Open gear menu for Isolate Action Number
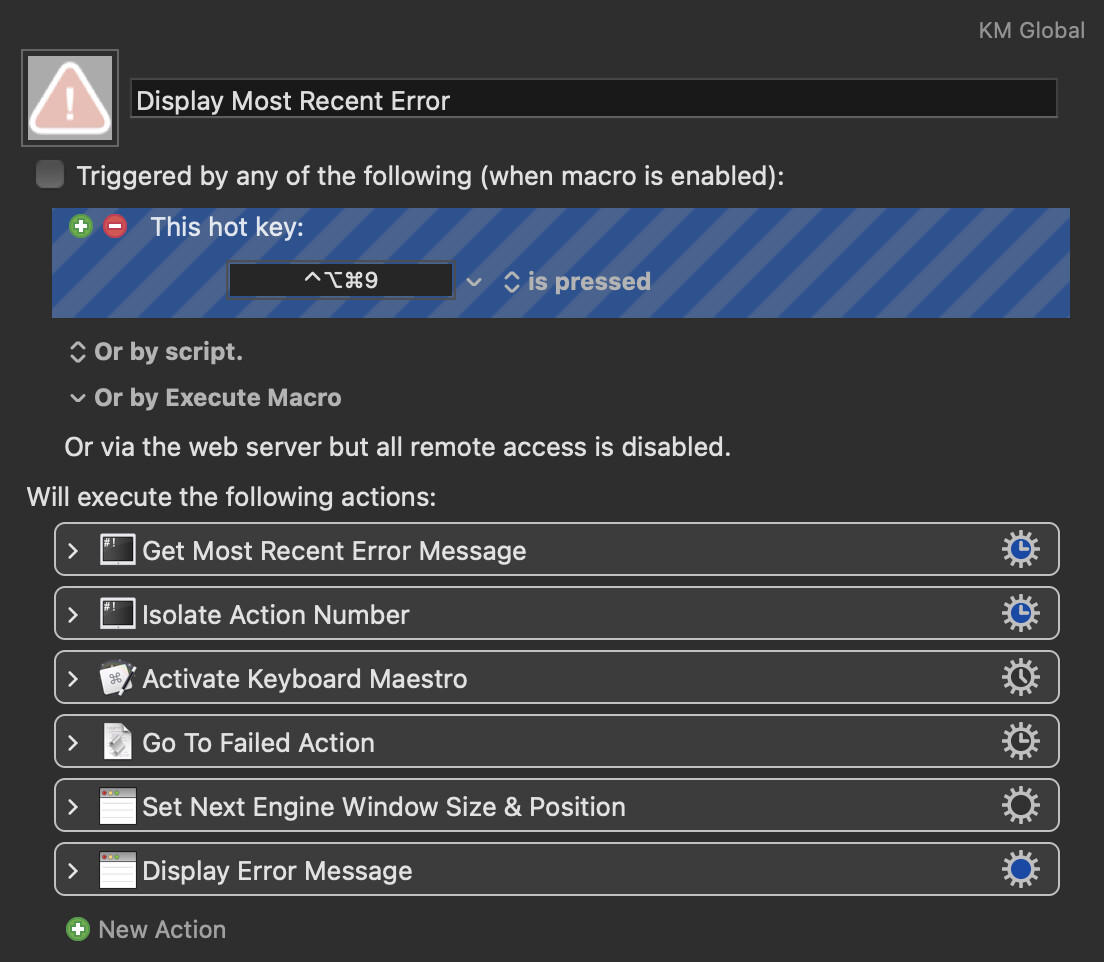1104x962 pixels. tap(1020, 614)
